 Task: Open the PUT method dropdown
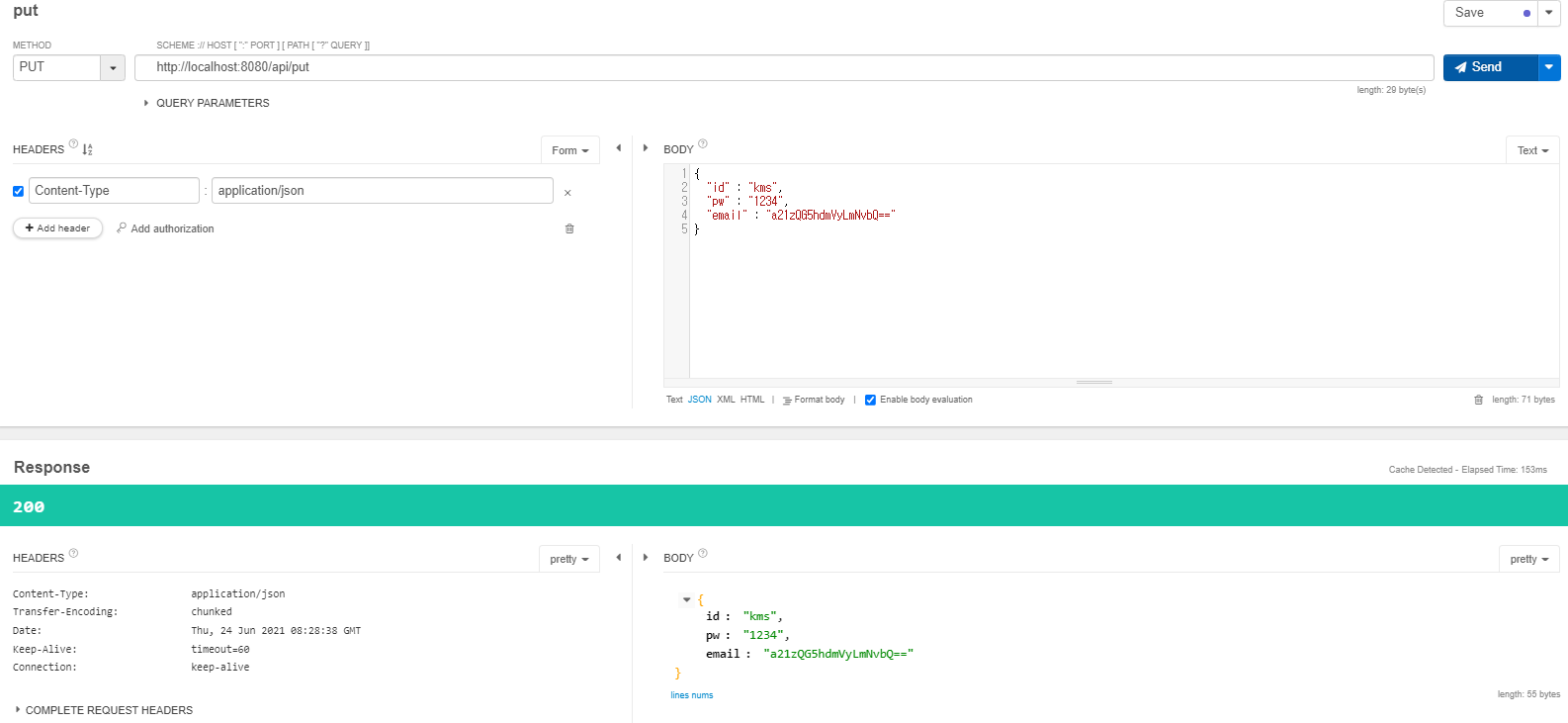pos(113,67)
